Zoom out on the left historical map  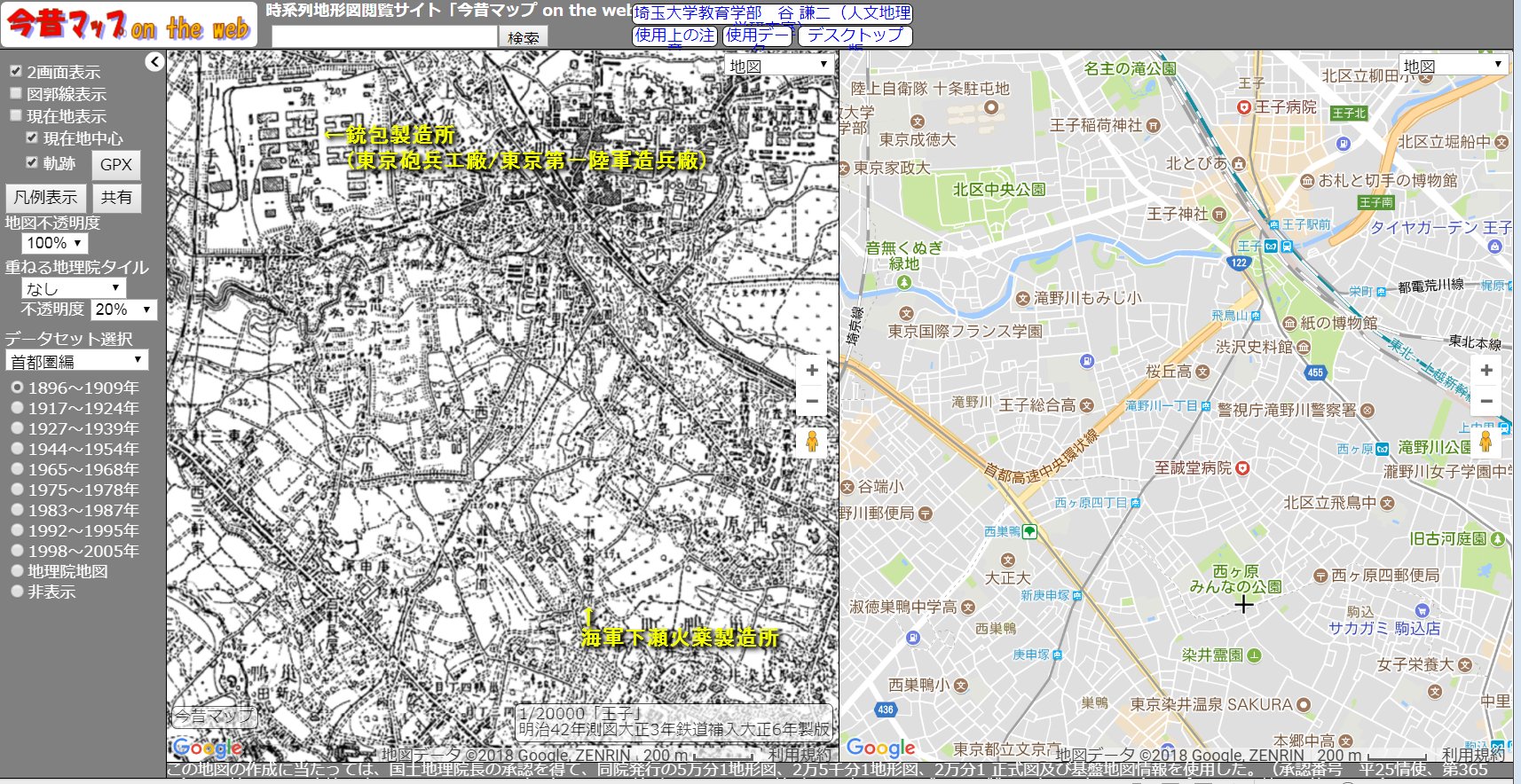(x=812, y=401)
